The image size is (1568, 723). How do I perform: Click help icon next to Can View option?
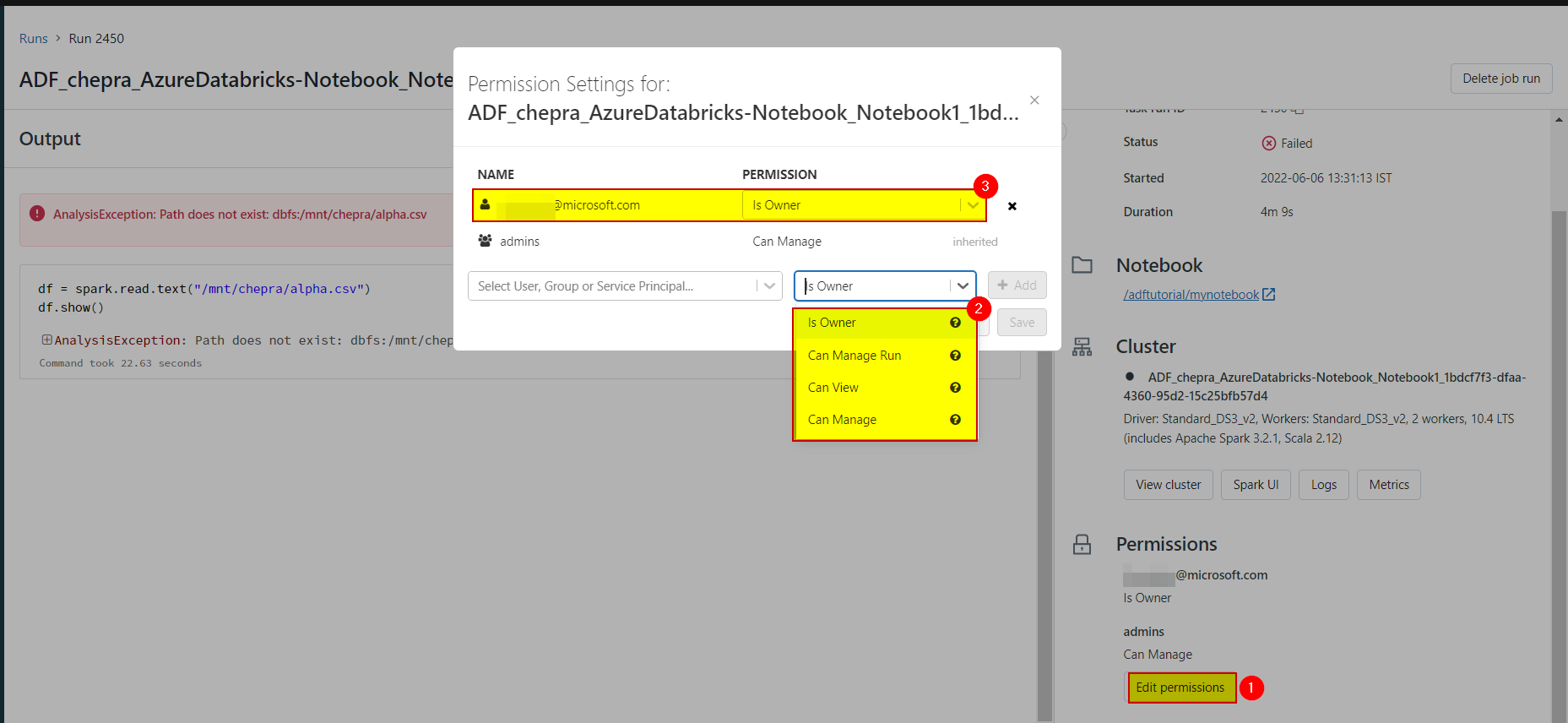(x=955, y=388)
